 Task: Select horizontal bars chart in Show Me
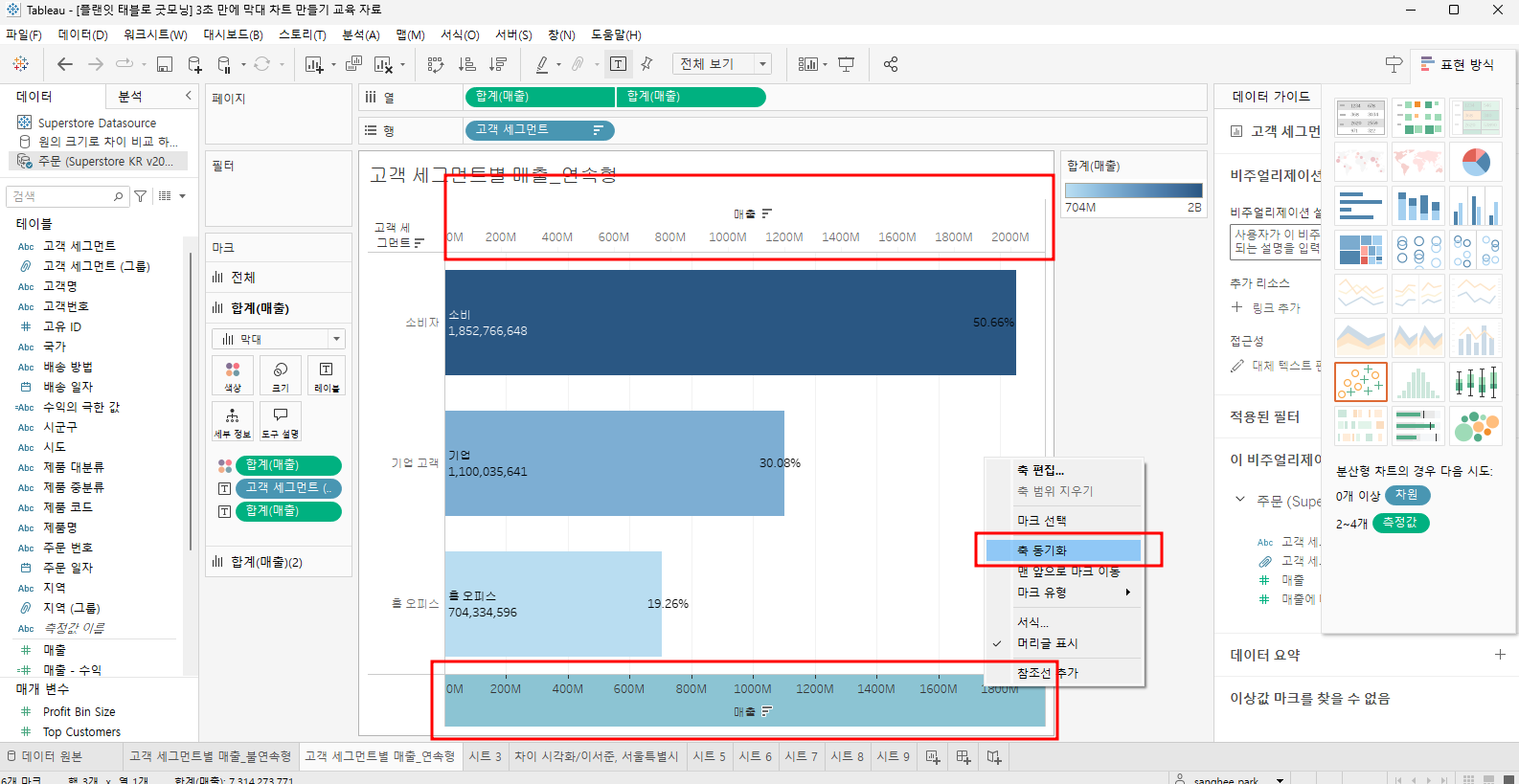point(1361,206)
